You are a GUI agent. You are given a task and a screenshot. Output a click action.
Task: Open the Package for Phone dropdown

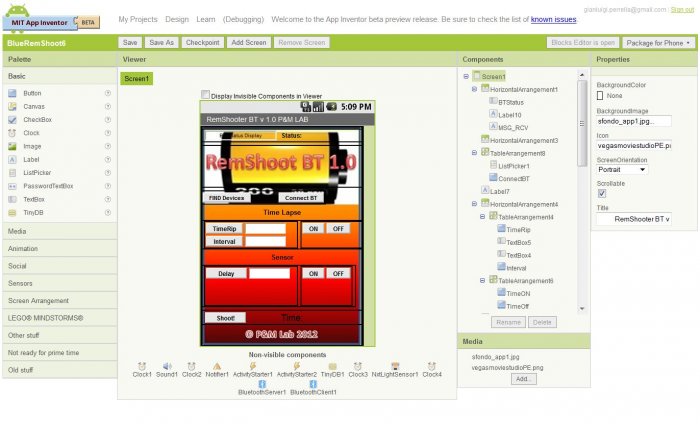(x=658, y=43)
